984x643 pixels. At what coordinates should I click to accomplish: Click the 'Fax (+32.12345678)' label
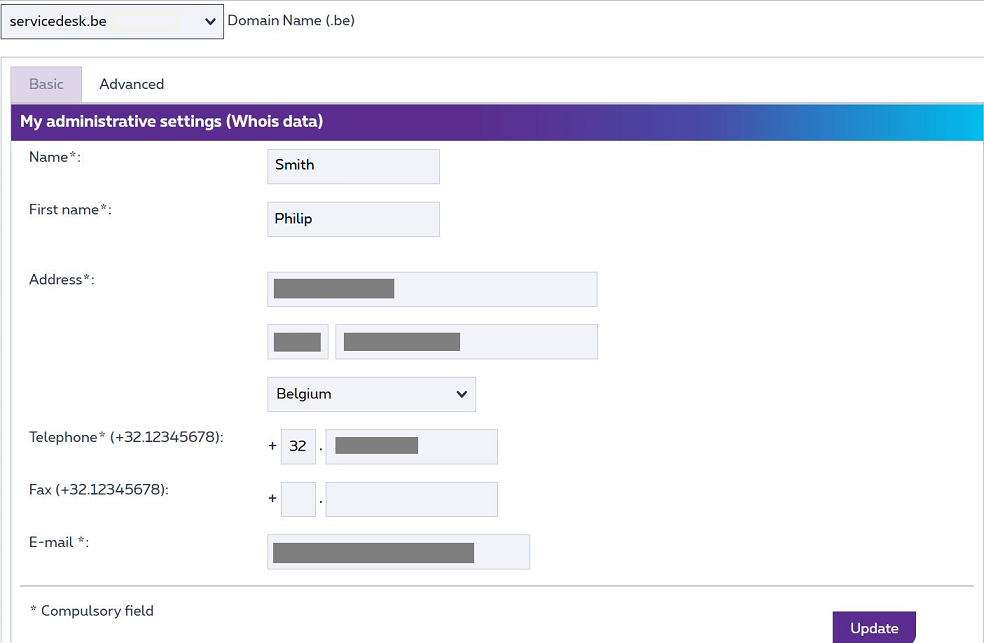tap(98, 490)
